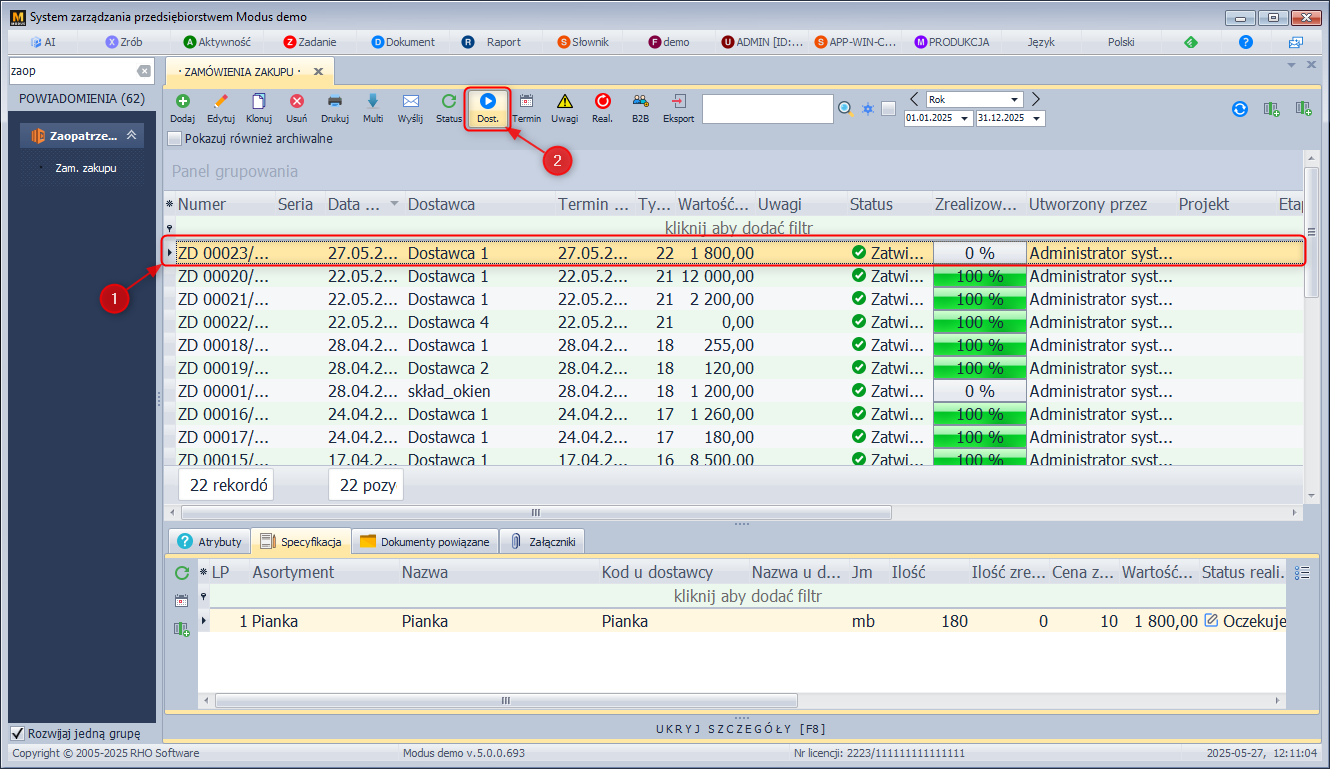Open the 01.01.2025 start date dropdown

tap(964, 118)
